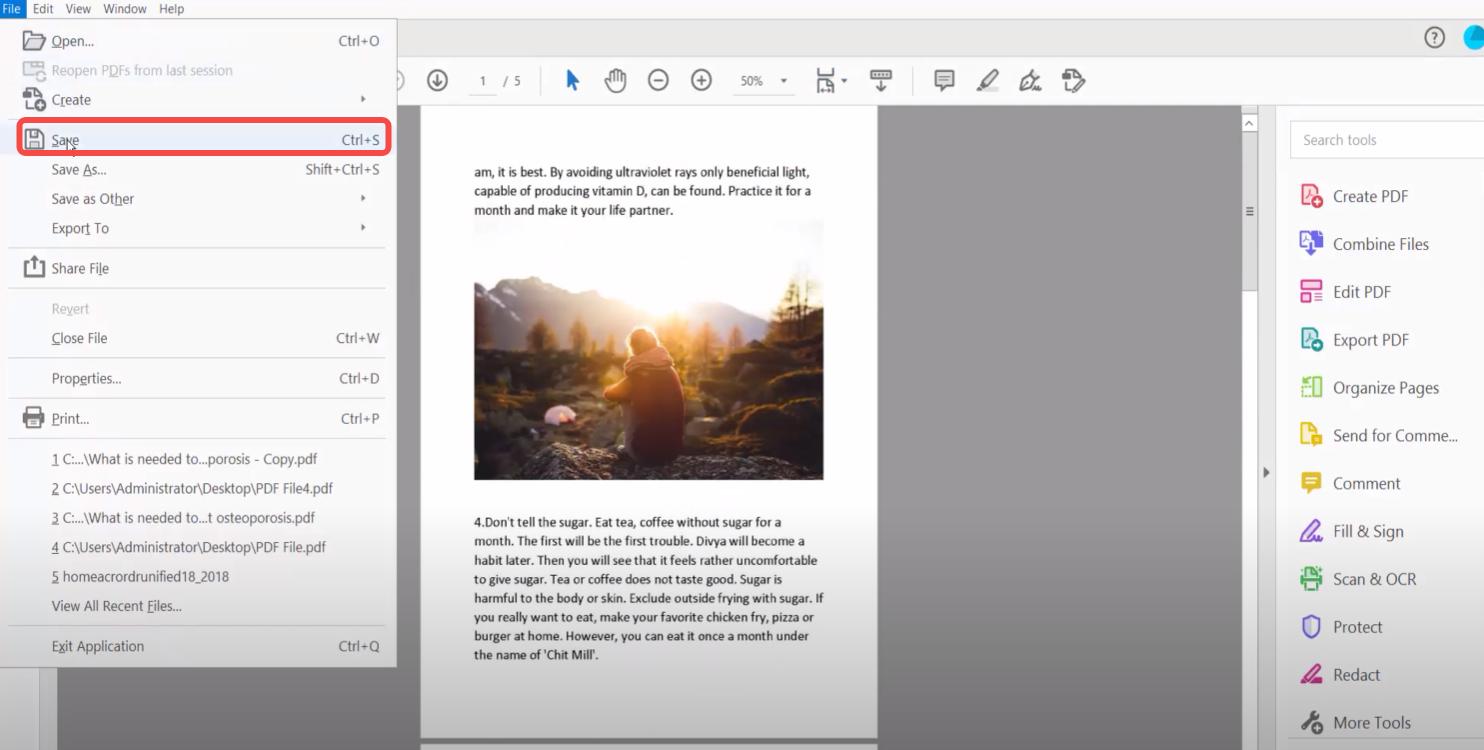1484x750 pixels.
Task: Open the zoom level 50% dropdown
Action: coord(783,81)
